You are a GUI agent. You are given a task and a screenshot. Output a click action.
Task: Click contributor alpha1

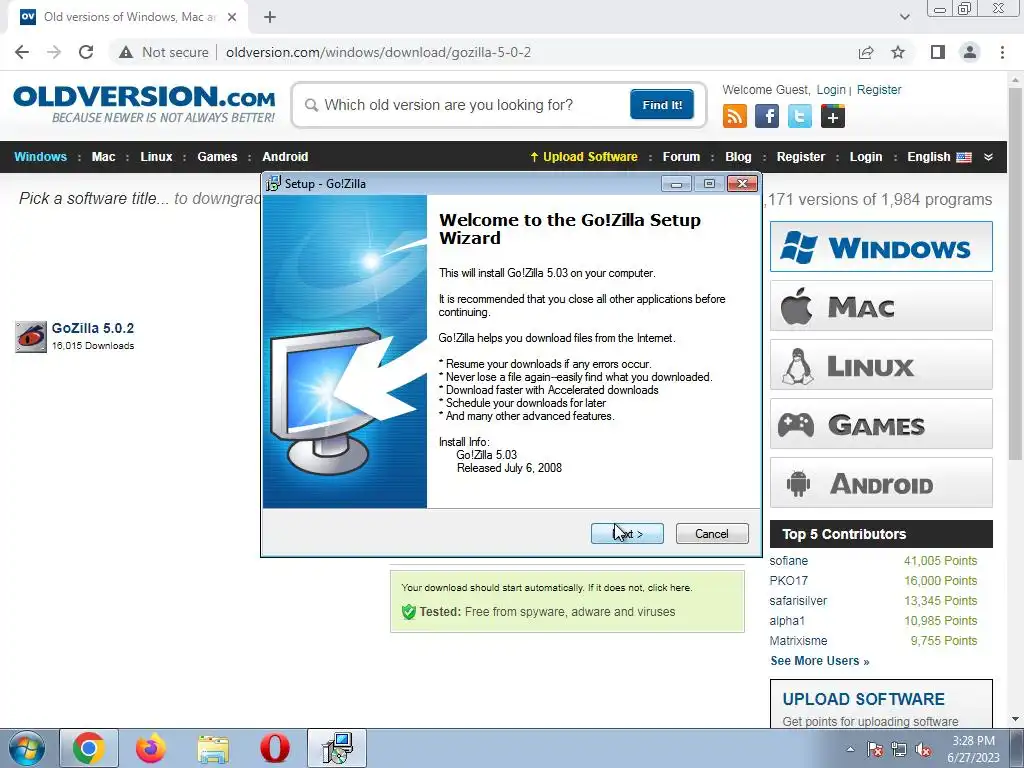pos(787,620)
